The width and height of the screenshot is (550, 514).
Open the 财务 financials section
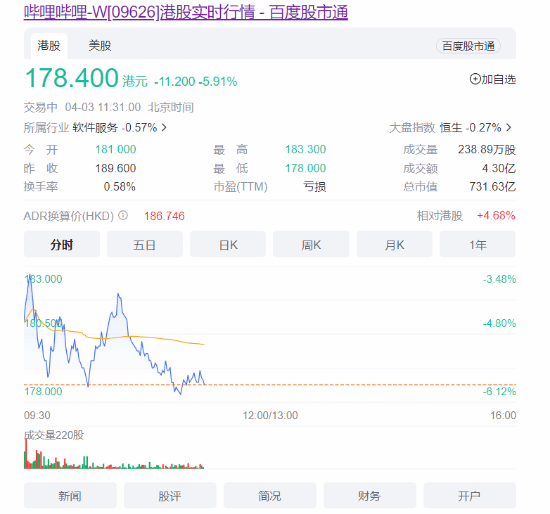click(x=370, y=495)
